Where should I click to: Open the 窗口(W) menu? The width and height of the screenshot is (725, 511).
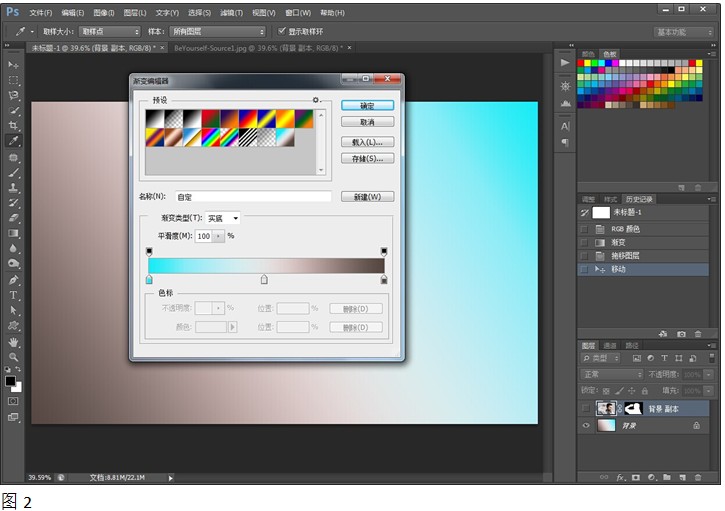[x=298, y=12]
